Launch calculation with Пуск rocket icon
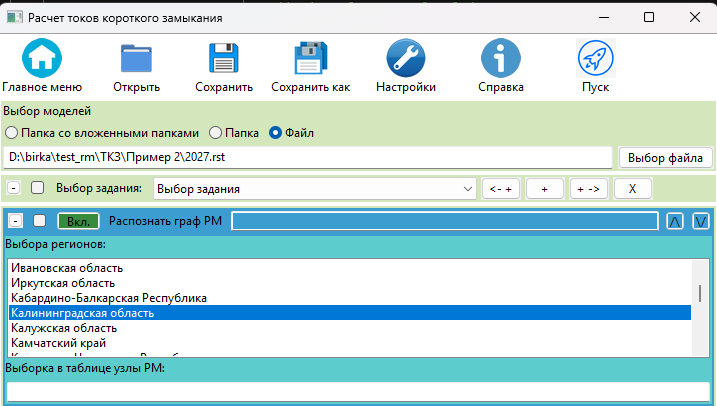Image resolution: width=717 pixels, height=406 pixels. (x=595, y=58)
